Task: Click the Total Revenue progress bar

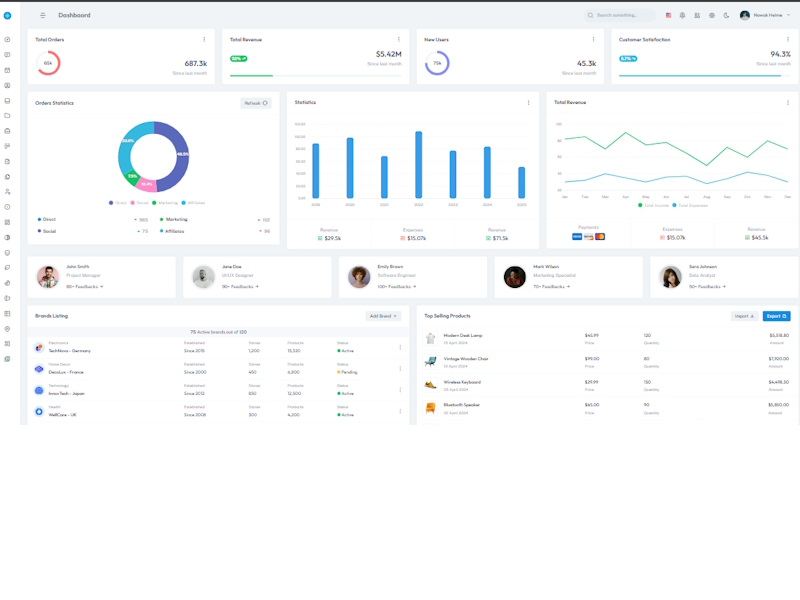Action: [315, 75]
